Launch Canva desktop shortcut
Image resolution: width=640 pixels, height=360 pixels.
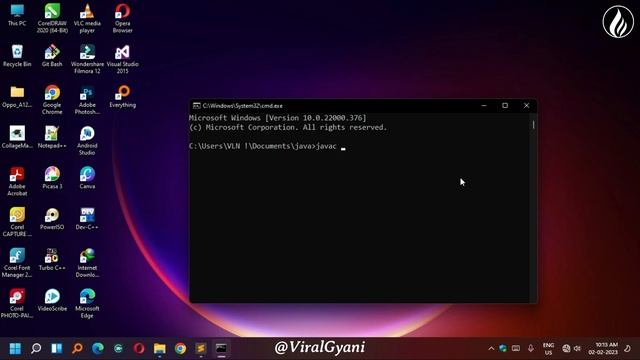tap(87, 178)
